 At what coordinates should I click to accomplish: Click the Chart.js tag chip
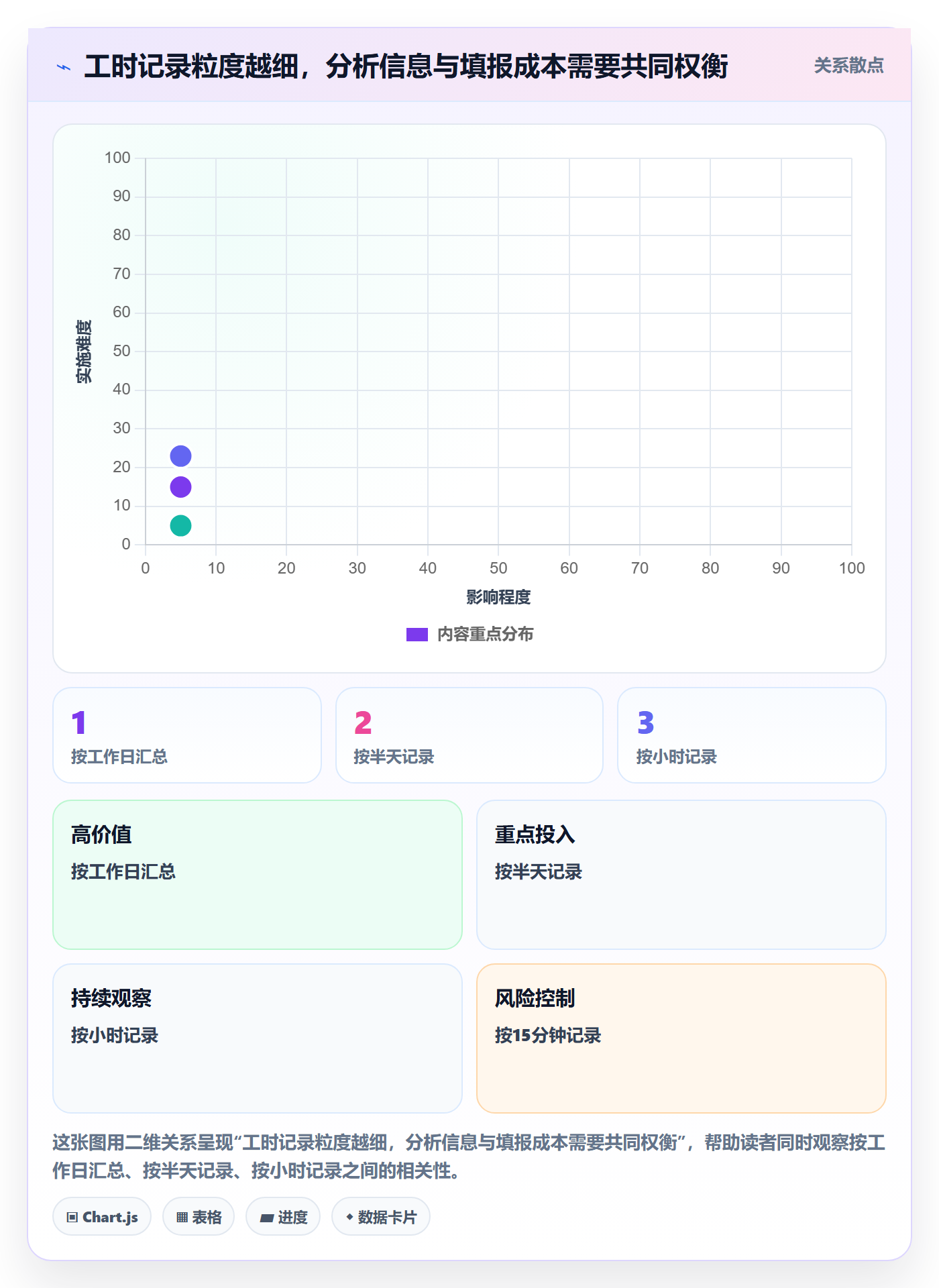[102, 1216]
